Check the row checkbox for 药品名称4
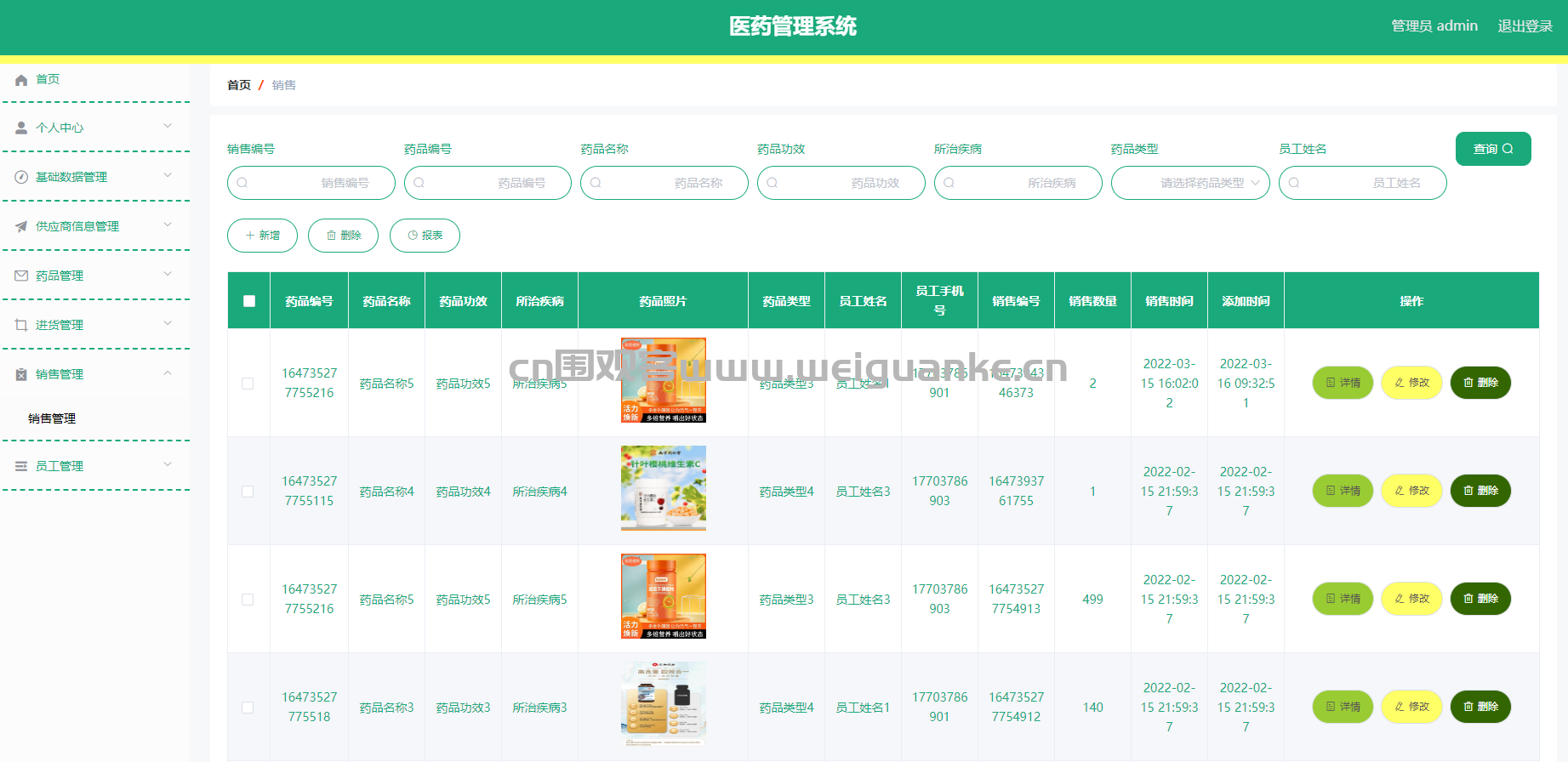The height and width of the screenshot is (762, 1568). click(248, 492)
